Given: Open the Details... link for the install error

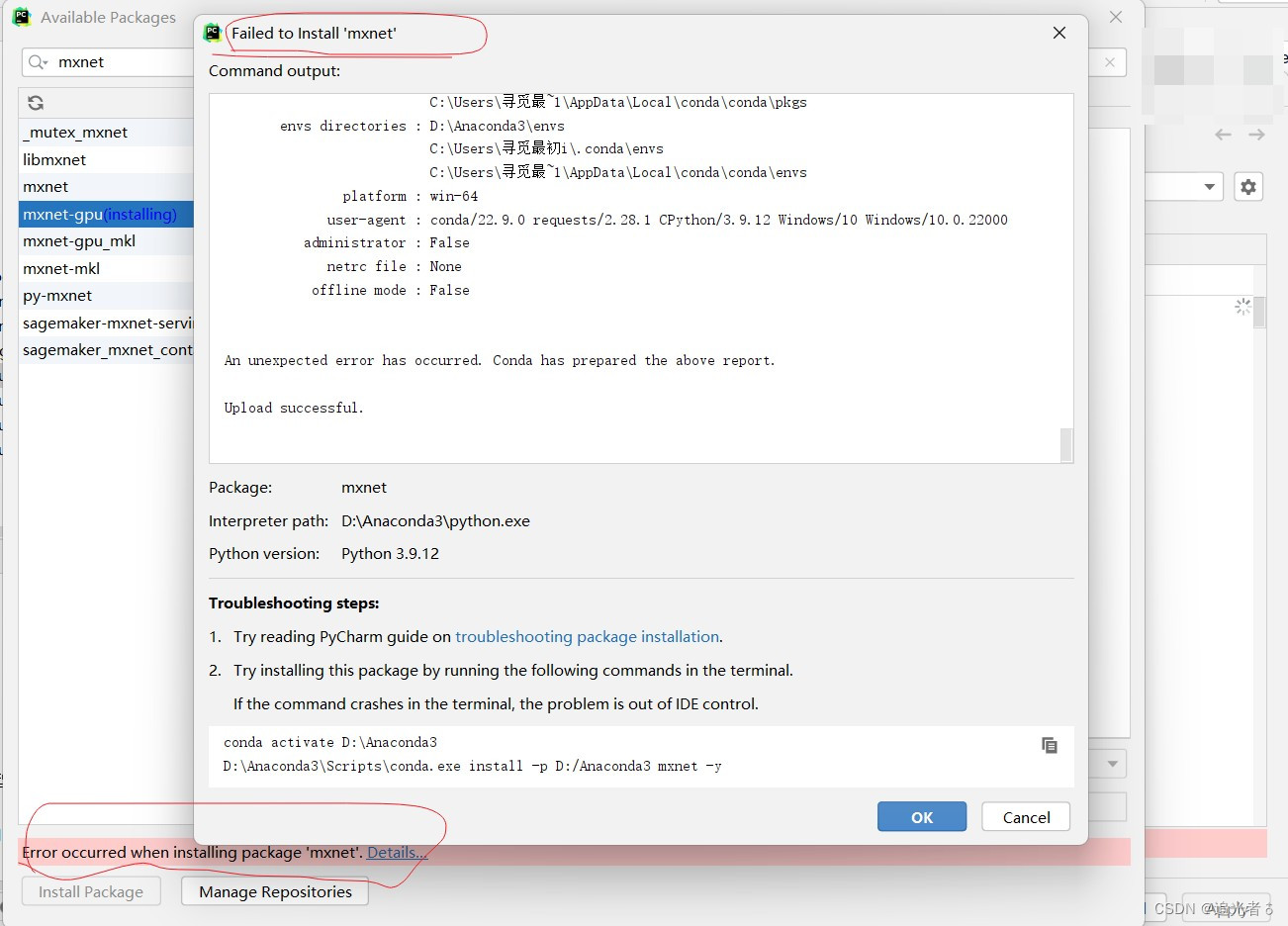Looking at the screenshot, I should (x=398, y=852).
